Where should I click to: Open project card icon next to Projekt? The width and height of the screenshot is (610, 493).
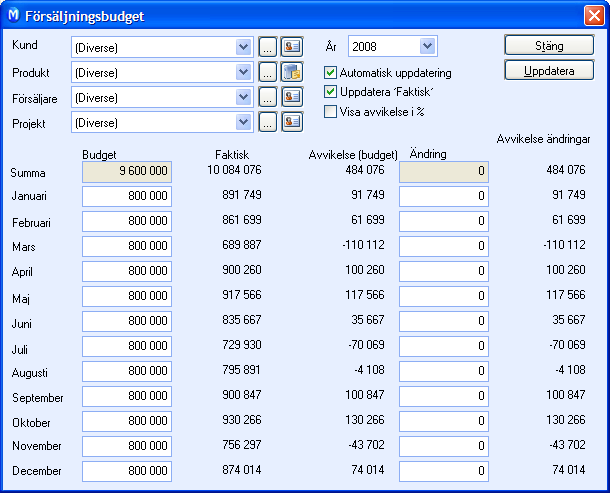[292, 122]
